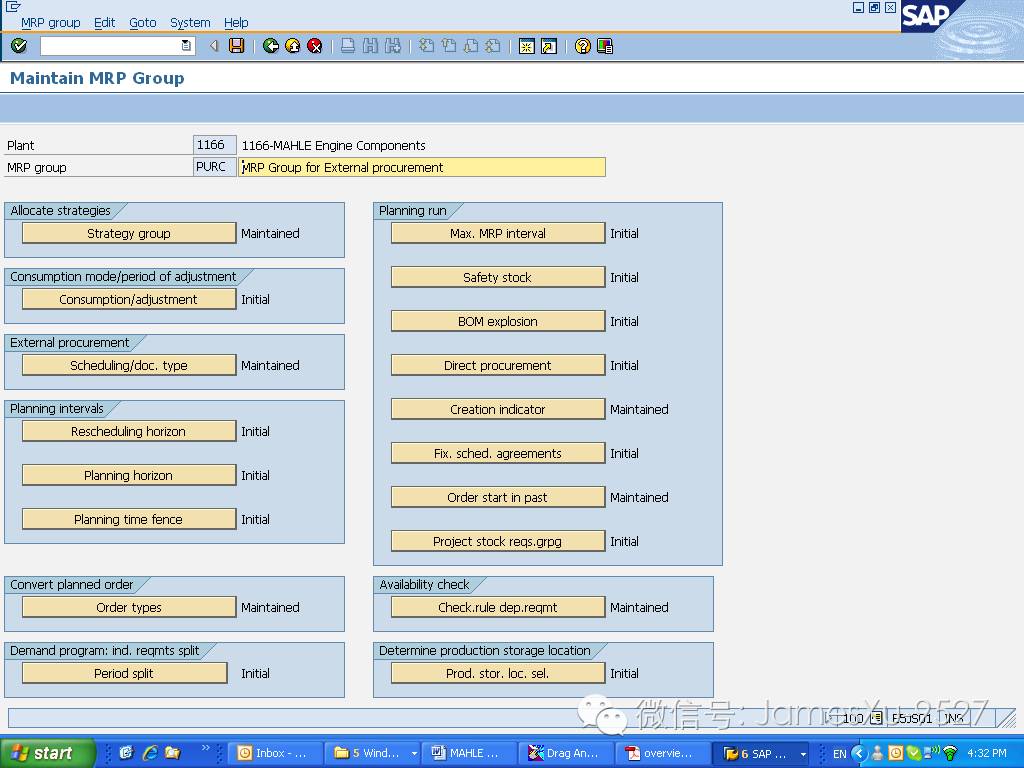
Task: Create a new session with the toolbar icon
Action: pos(526,46)
